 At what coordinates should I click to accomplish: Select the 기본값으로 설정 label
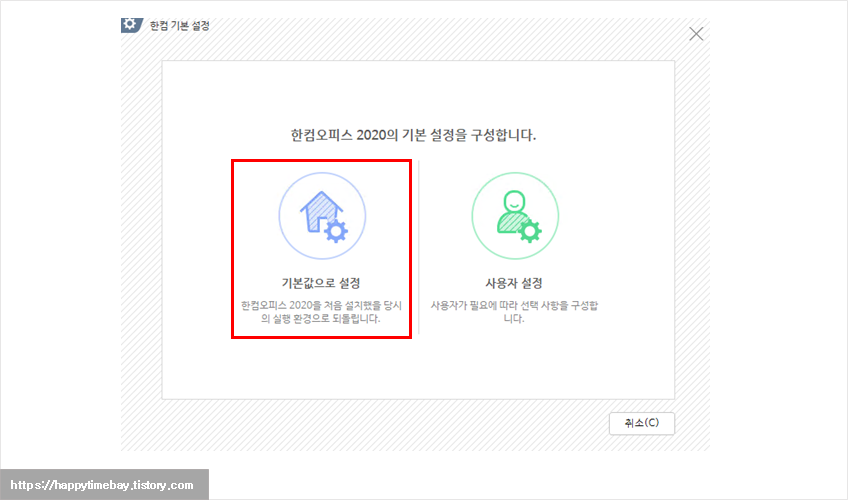321,283
